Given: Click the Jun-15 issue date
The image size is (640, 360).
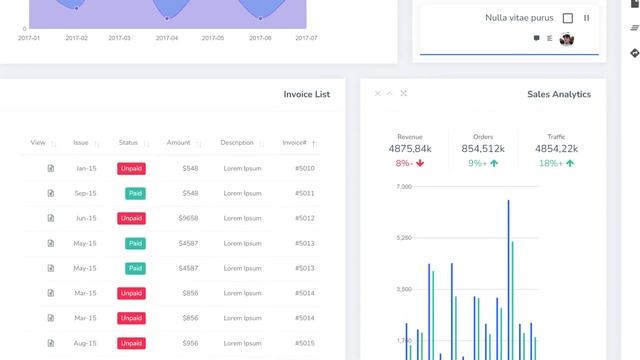Looking at the screenshot, I should (x=86, y=218).
